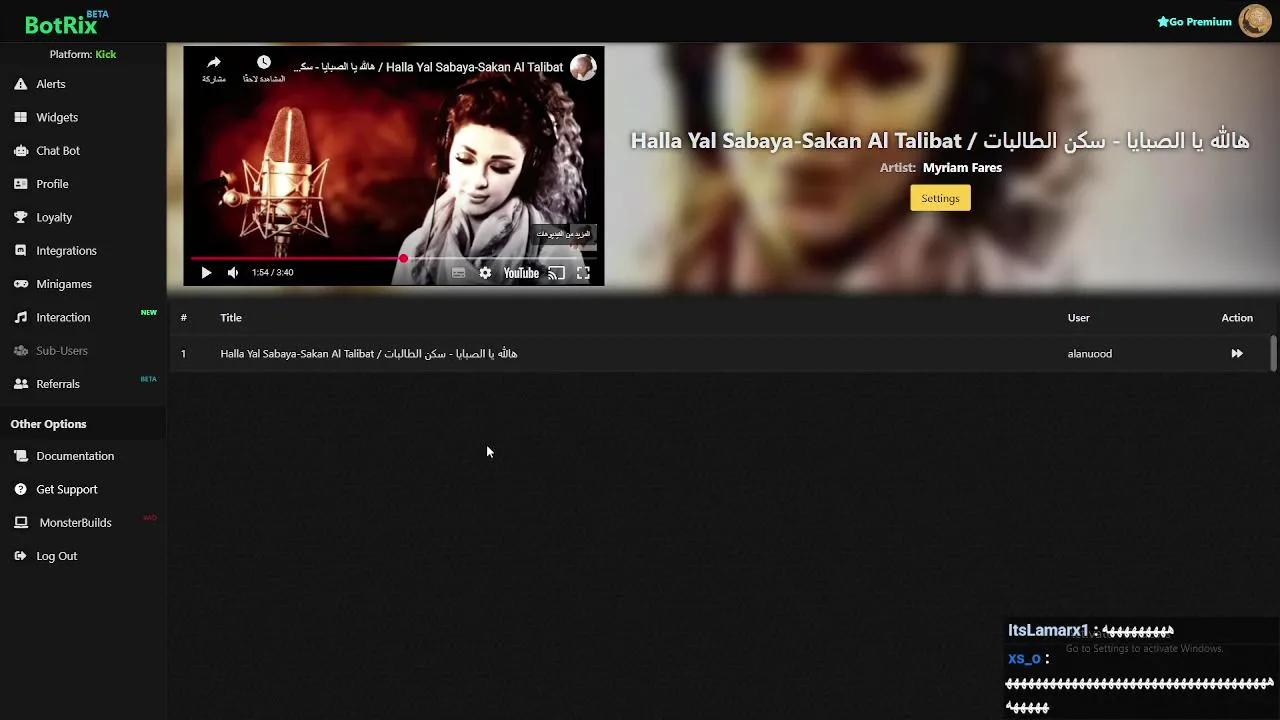
Task: Click the Documentation link
Action: click(75, 456)
